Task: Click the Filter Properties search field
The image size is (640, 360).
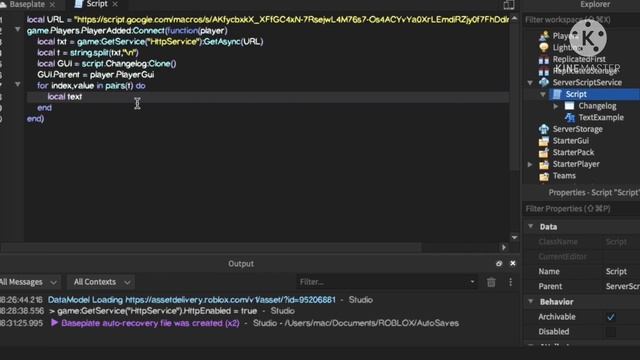Action: coord(581,209)
